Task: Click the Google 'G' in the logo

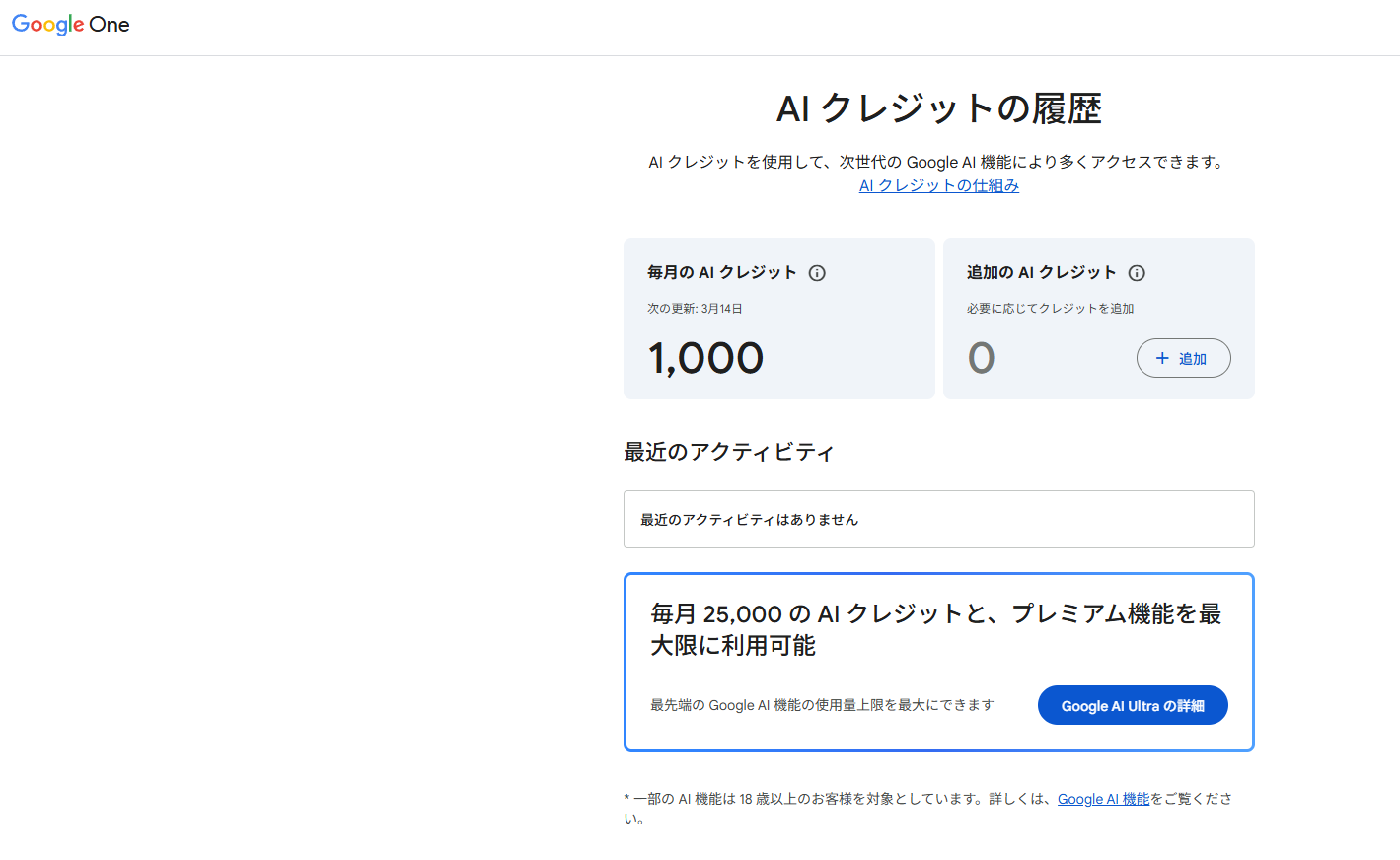Action: (x=19, y=25)
